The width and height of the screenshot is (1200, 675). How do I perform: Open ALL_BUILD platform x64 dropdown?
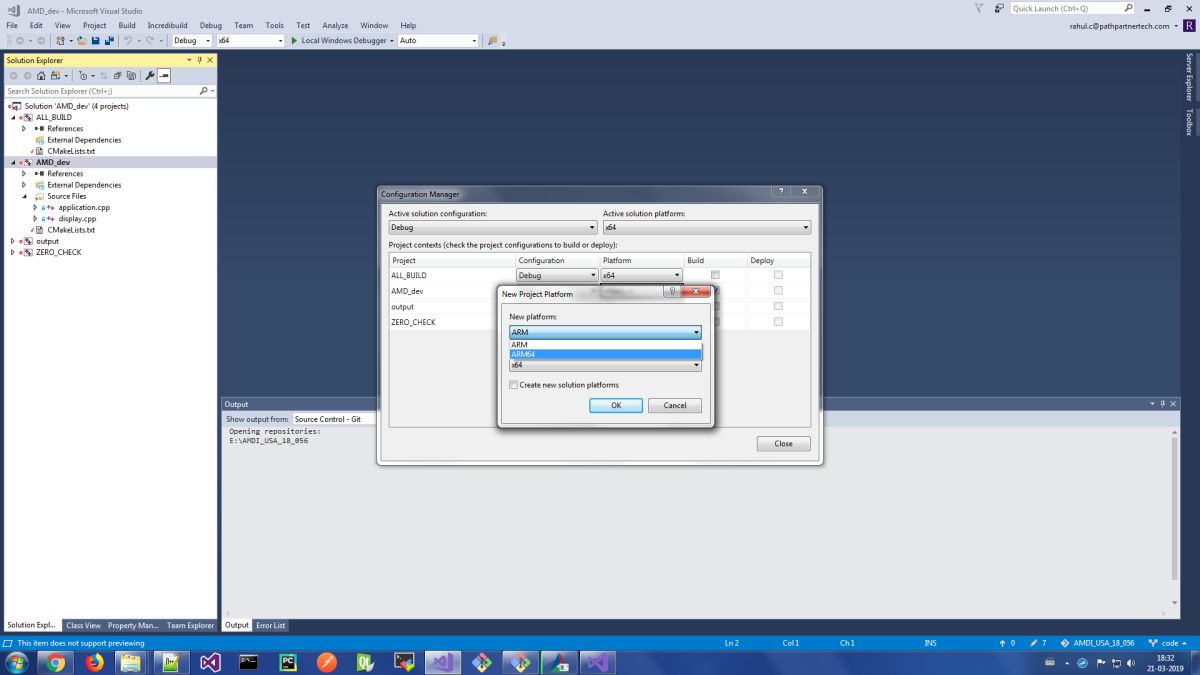[x=641, y=275]
